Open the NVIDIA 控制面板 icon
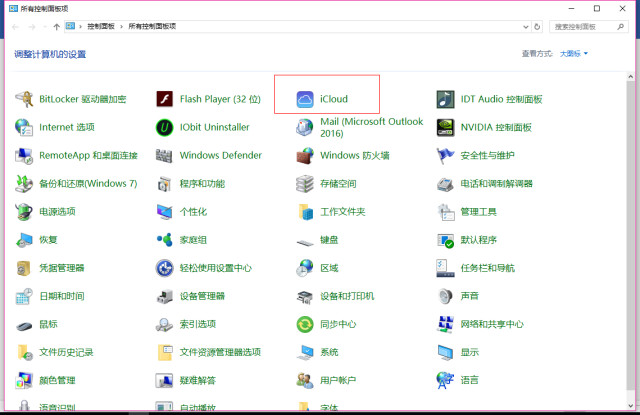The width and height of the screenshot is (640, 415). click(x=445, y=127)
